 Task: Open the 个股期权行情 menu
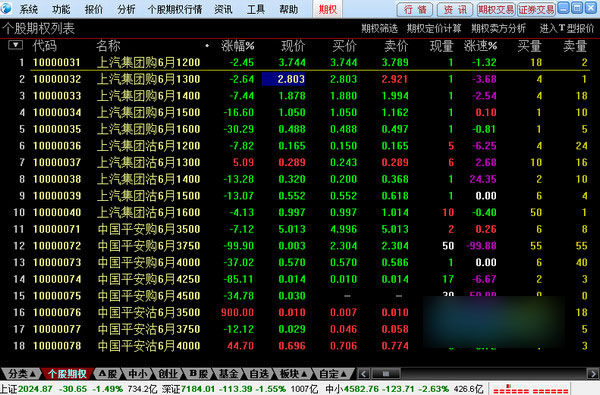click(175, 9)
